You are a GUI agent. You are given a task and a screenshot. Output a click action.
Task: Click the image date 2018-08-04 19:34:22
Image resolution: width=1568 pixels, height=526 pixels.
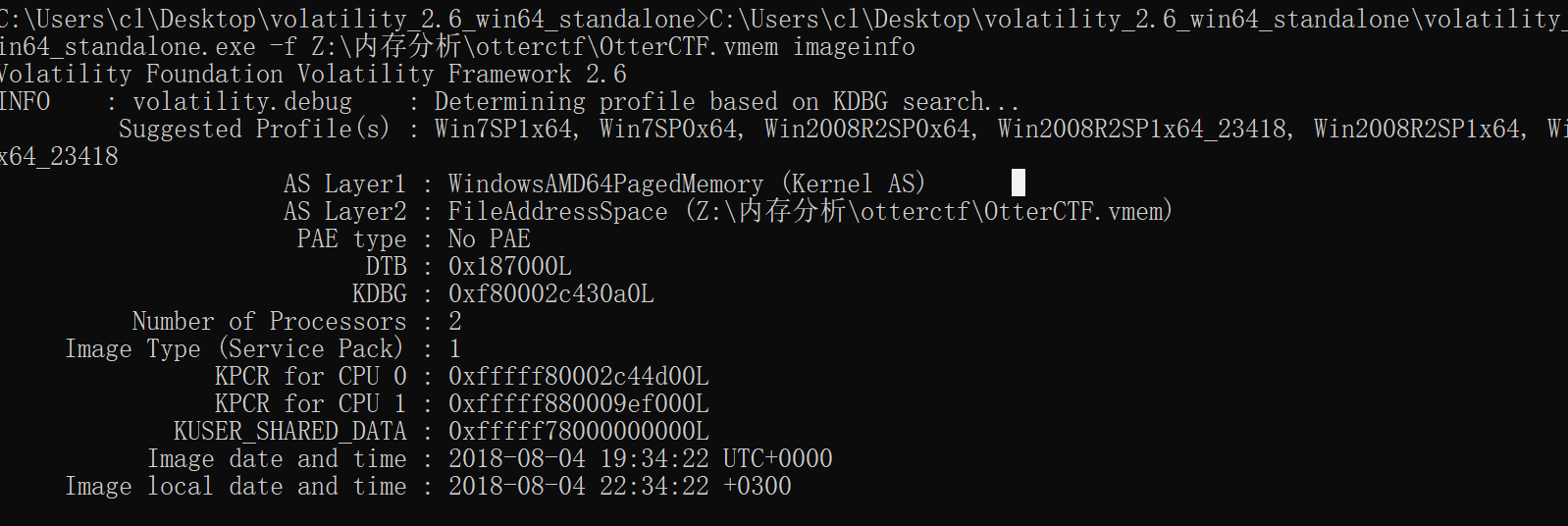(x=578, y=458)
